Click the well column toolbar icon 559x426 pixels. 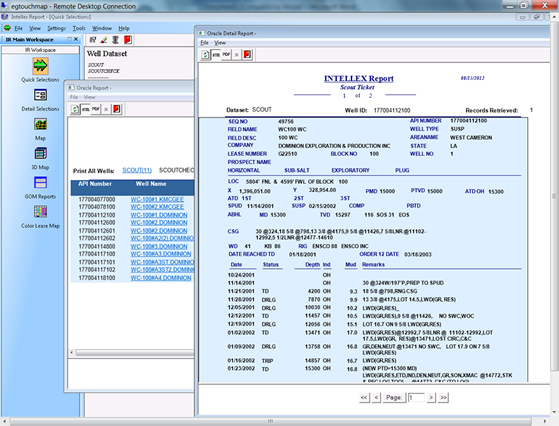click(x=116, y=40)
